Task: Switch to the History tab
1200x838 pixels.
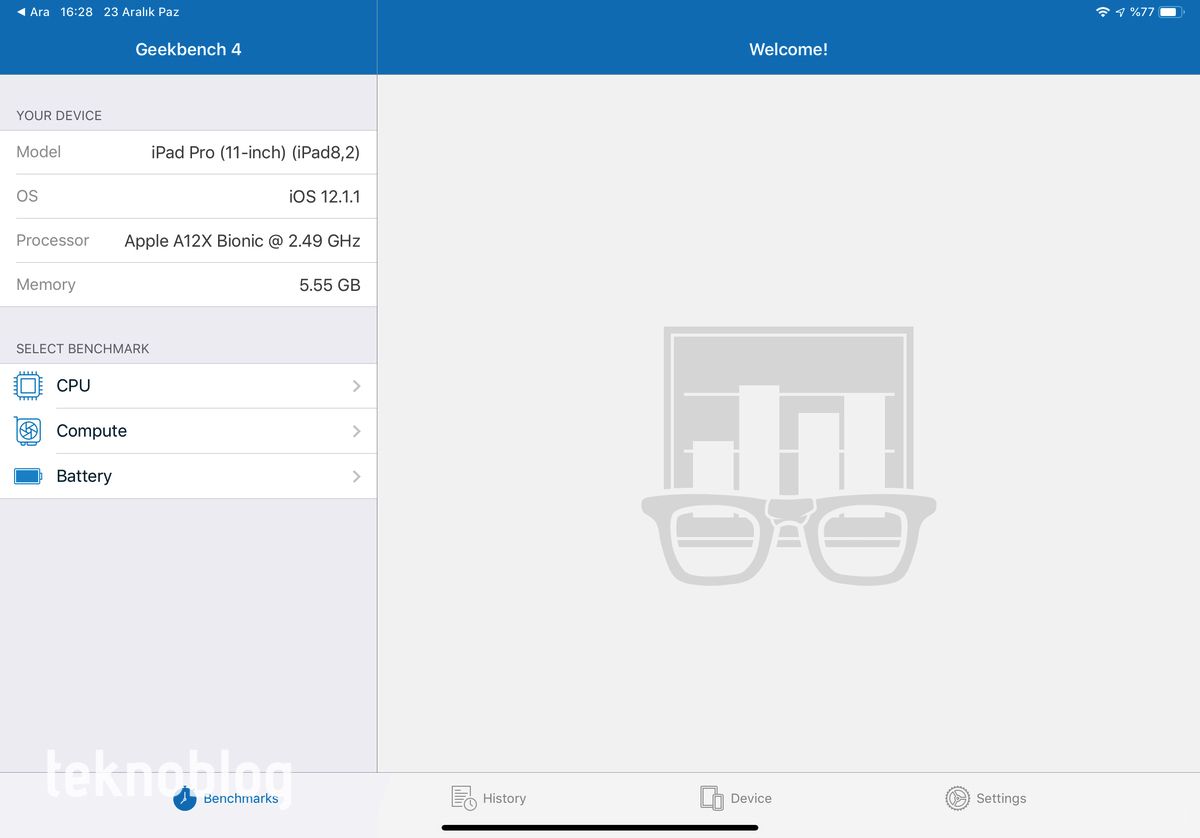Action: pyautogui.click(x=489, y=798)
